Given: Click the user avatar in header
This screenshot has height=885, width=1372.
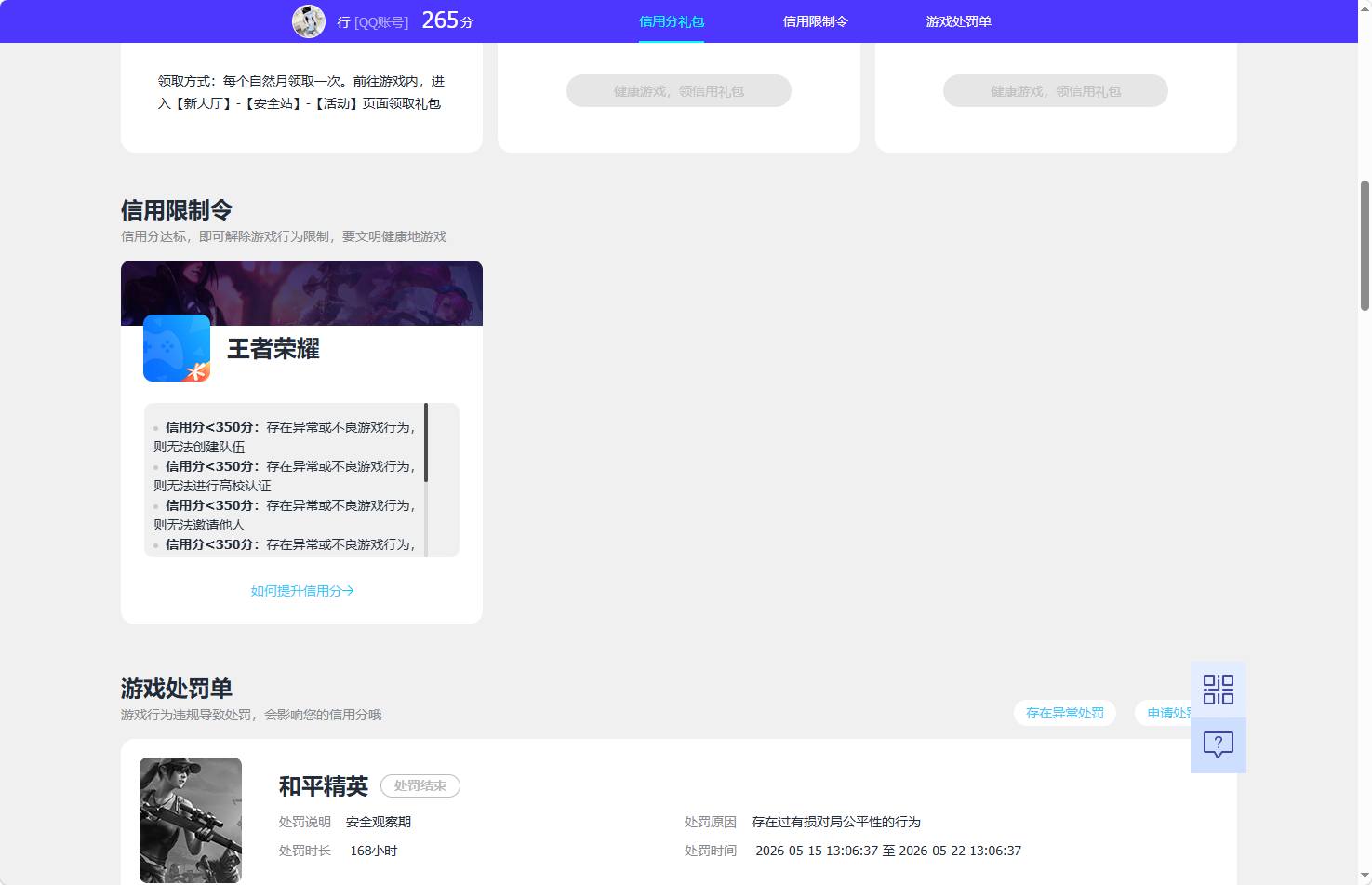Looking at the screenshot, I should [x=309, y=20].
